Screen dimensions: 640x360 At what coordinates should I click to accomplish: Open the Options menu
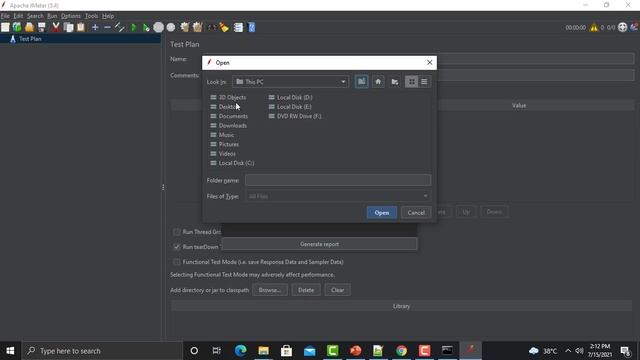[x=71, y=16]
